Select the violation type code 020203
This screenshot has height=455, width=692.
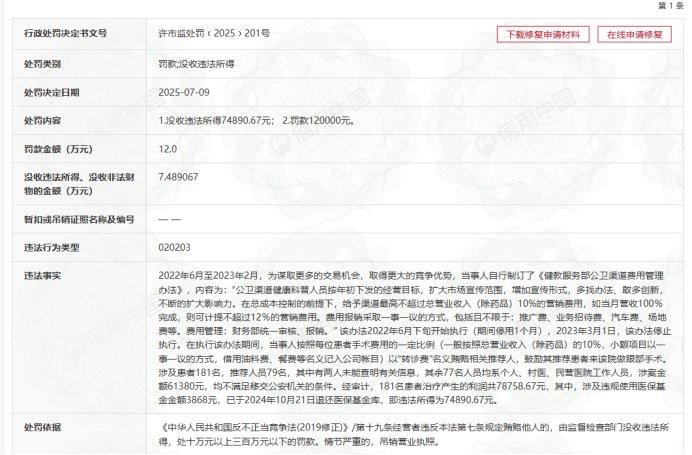(174, 247)
